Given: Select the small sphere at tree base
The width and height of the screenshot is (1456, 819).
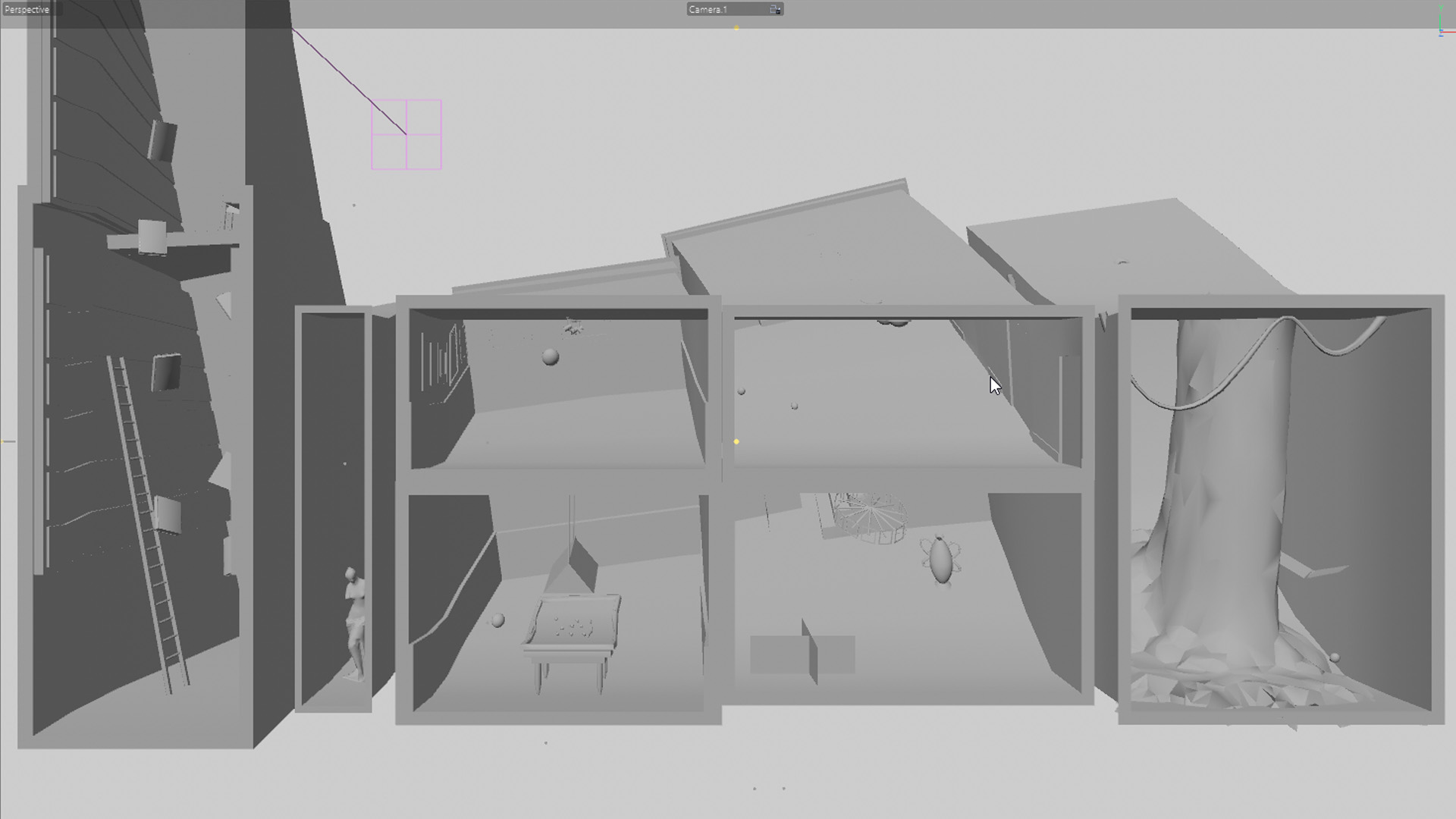Looking at the screenshot, I should (x=1335, y=657).
